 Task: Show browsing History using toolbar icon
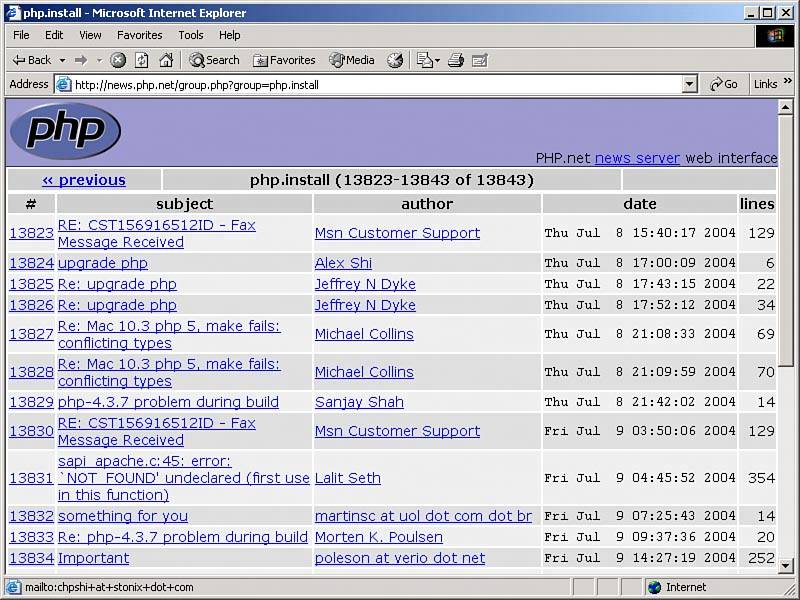(x=395, y=60)
